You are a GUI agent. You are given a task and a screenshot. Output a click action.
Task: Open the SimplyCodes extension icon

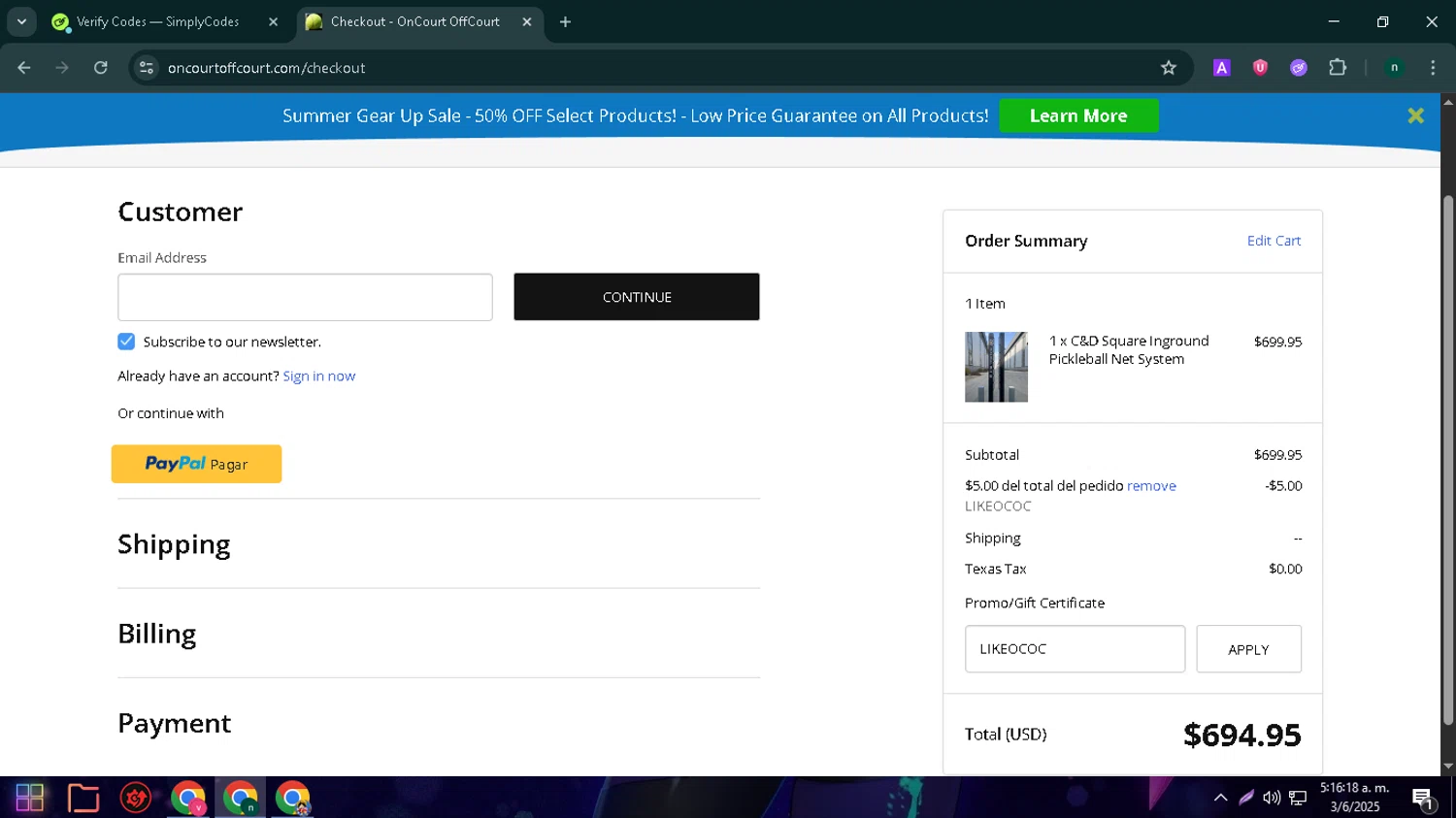[x=1299, y=68]
